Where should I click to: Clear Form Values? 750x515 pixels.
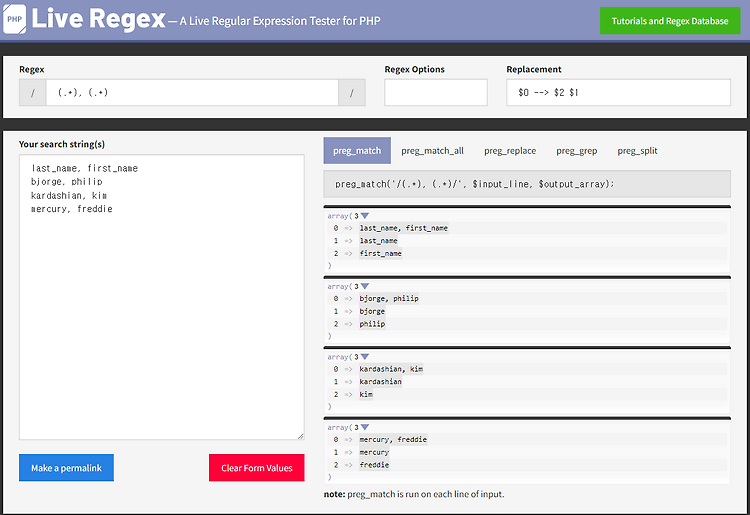click(256, 468)
